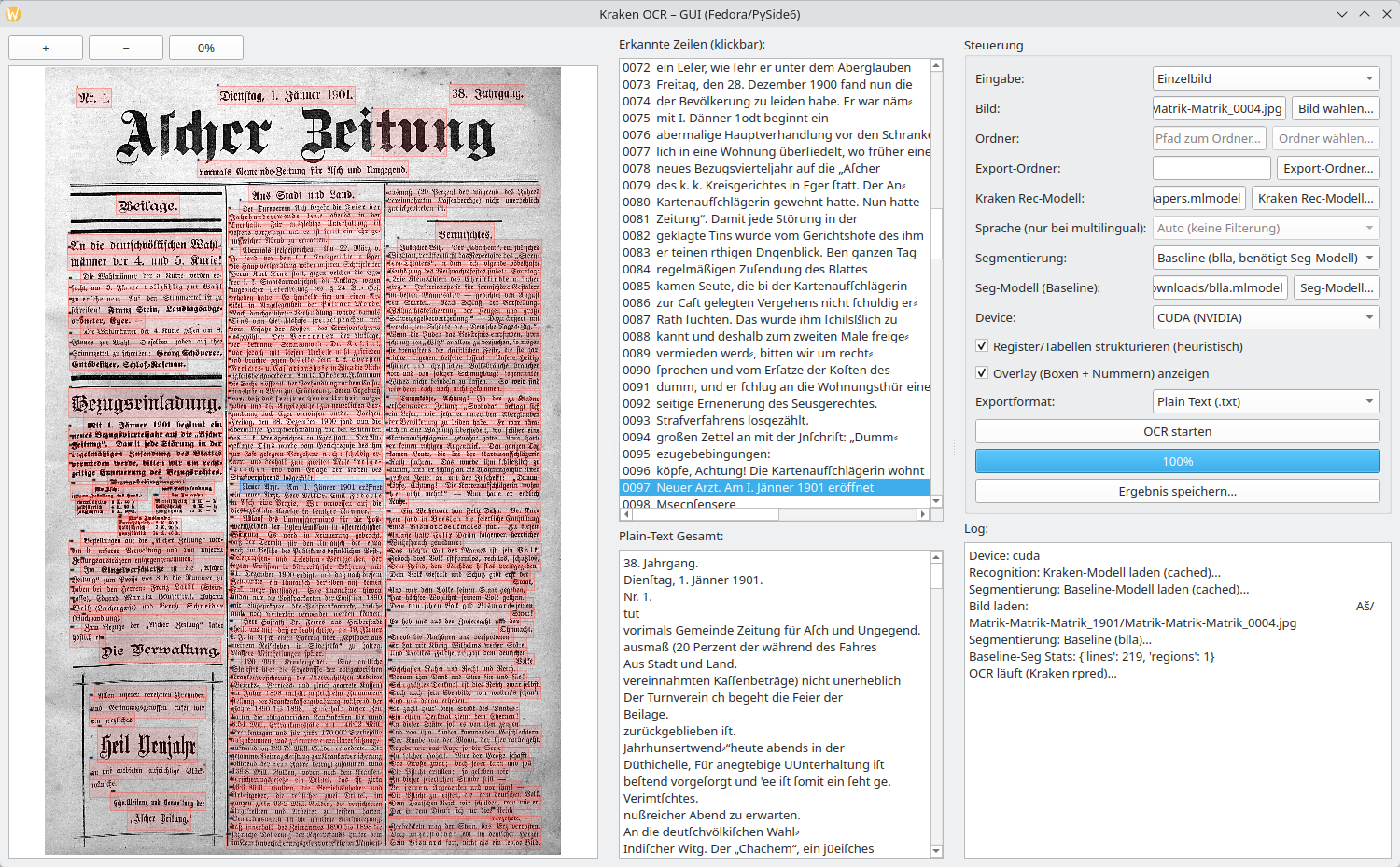This screenshot has width=1400, height=867.
Task: Click 'OCR läuft (Kraken rped)...' log line
Action: click(1043, 673)
